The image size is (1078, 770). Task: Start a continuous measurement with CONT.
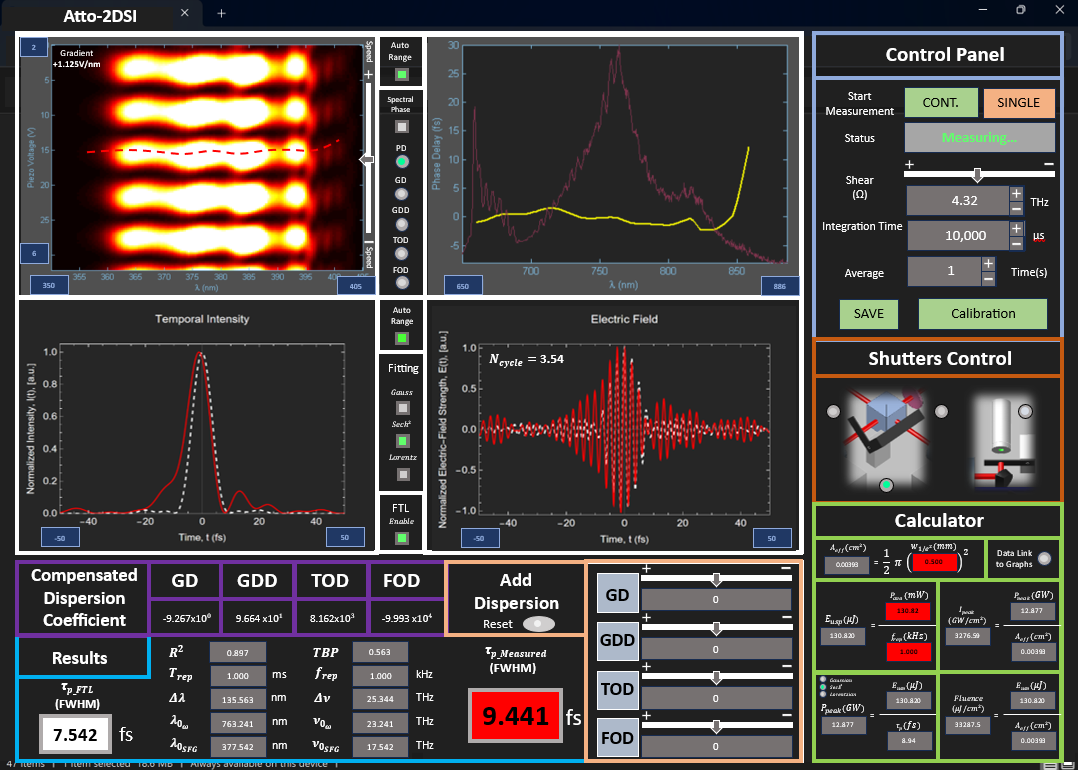coord(940,102)
